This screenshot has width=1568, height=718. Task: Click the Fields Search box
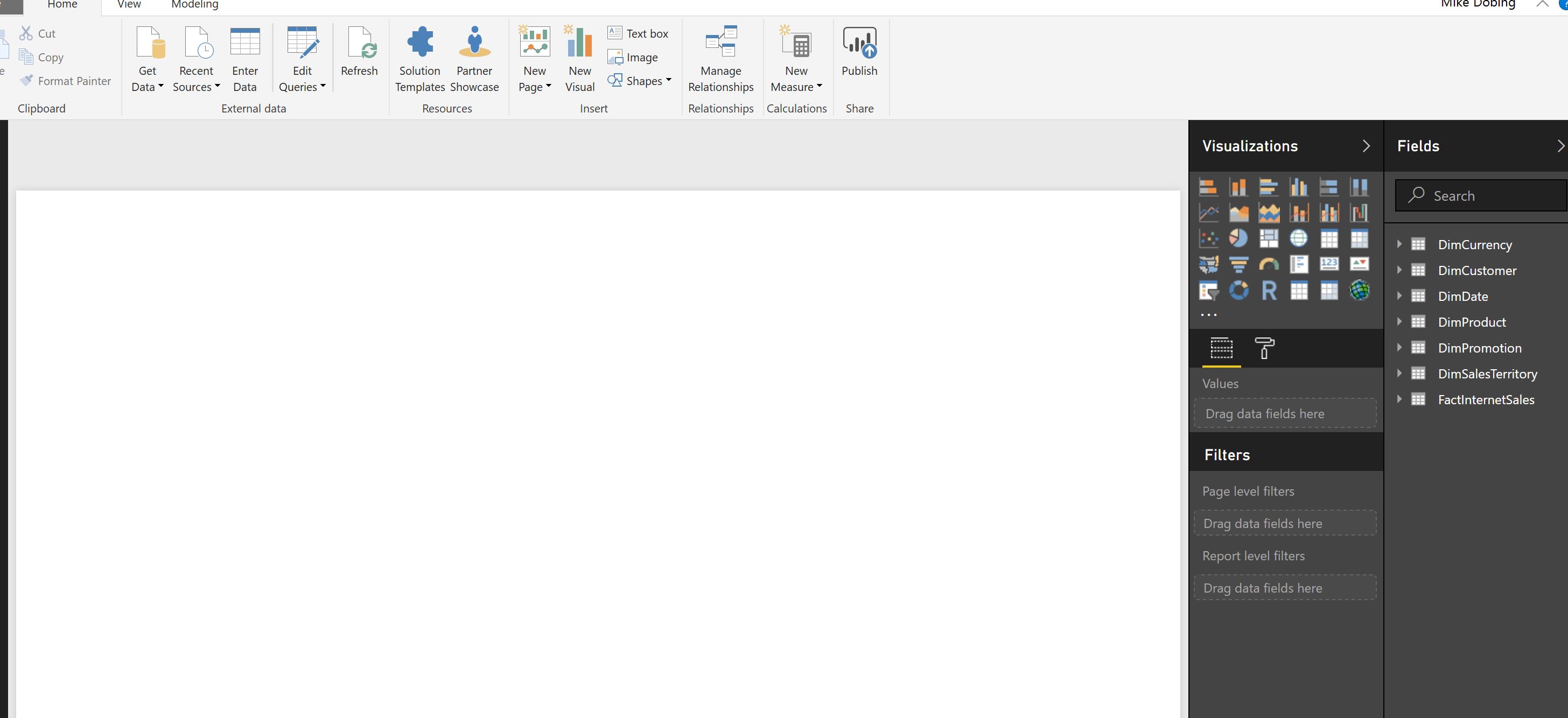(1480, 195)
